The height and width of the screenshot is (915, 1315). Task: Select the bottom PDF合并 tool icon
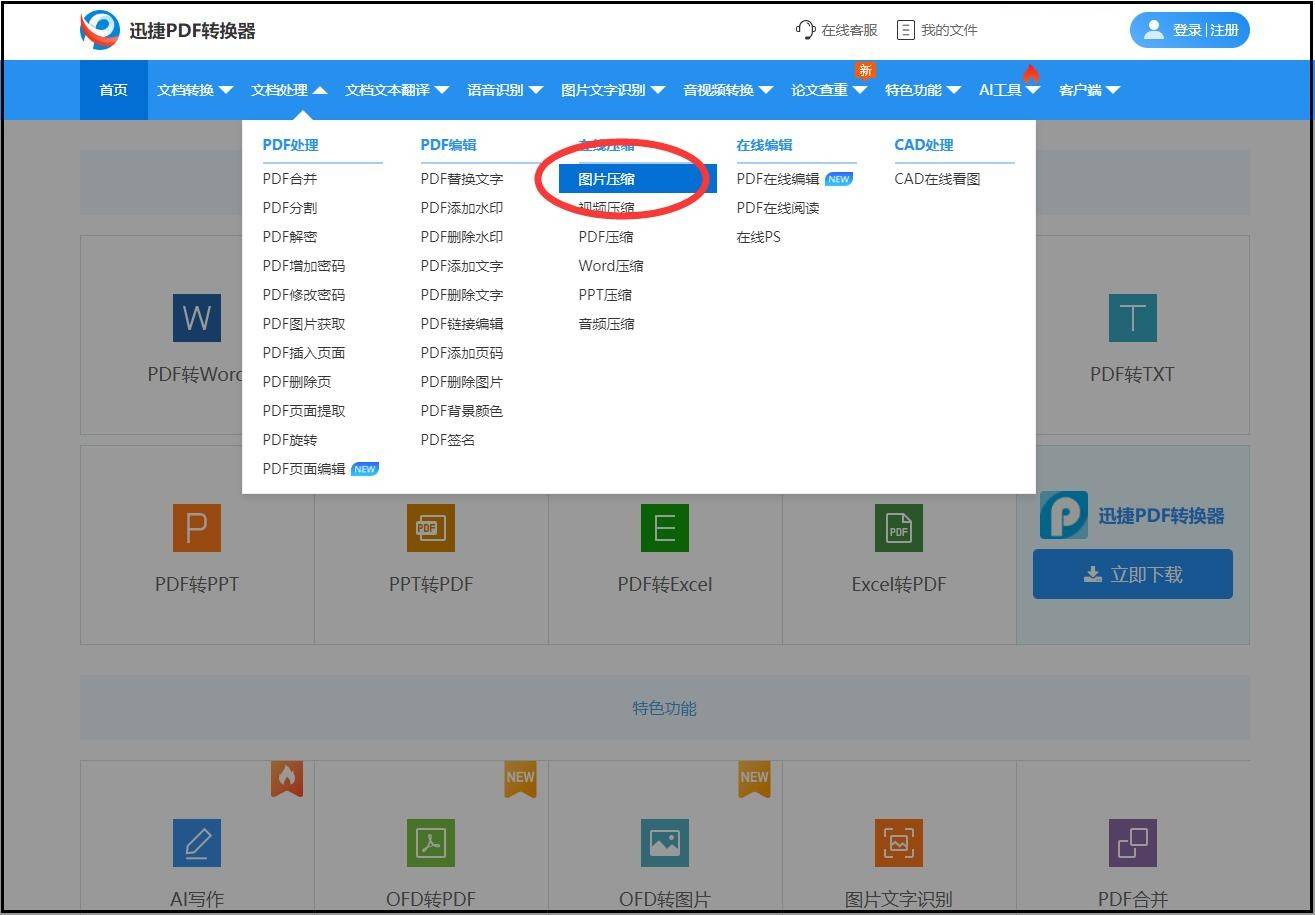(x=1132, y=843)
